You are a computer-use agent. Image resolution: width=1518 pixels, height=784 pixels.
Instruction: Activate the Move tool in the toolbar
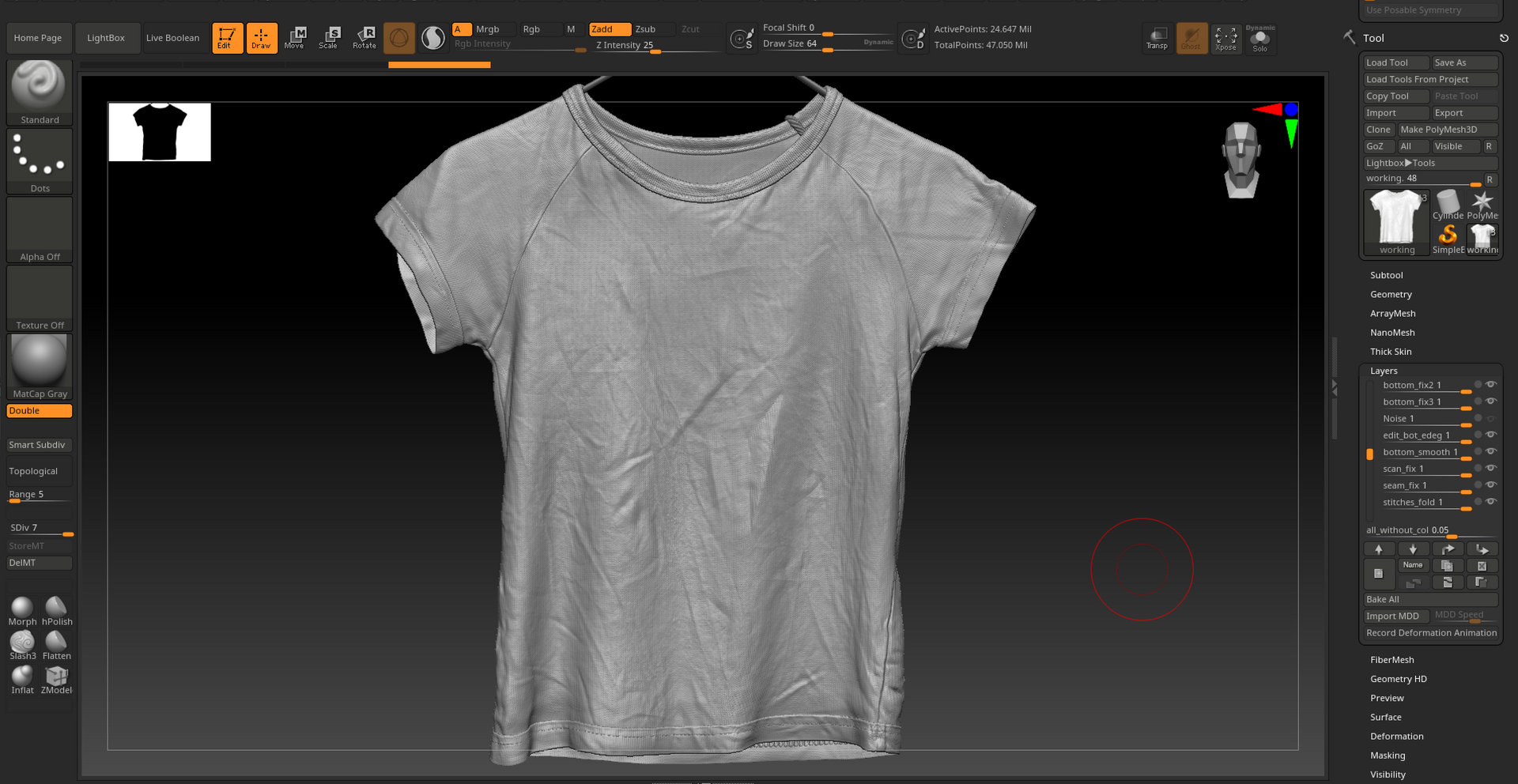[296, 36]
